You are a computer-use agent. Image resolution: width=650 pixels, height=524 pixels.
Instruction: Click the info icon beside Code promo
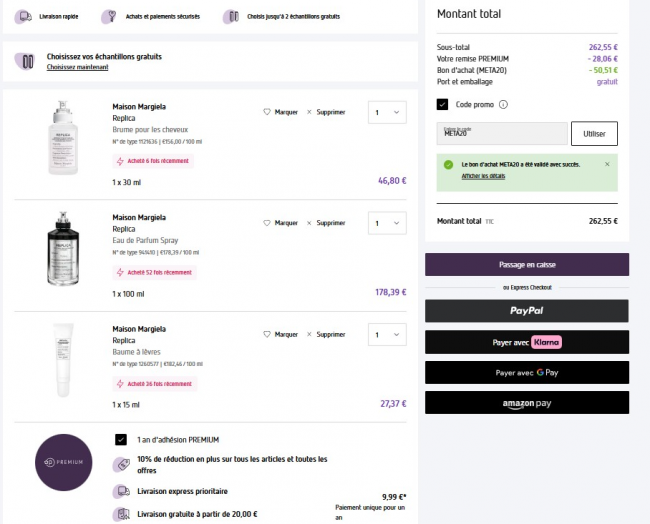[x=503, y=104]
